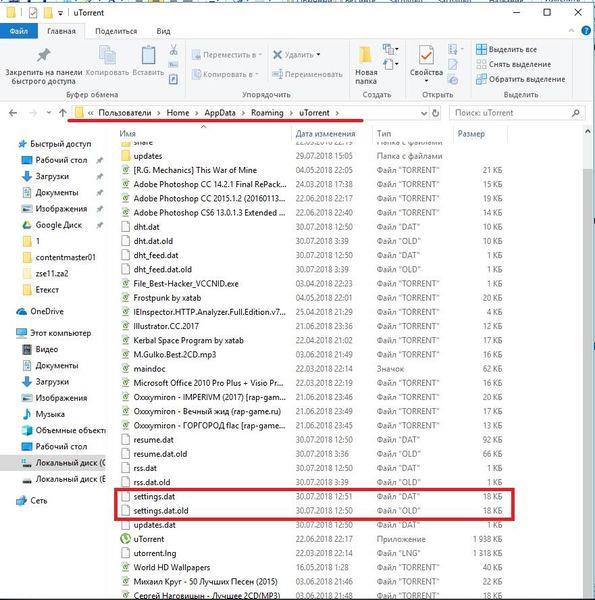Click the Google Диск icon in the sidebar
The image size is (595, 600).
point(27,225)
